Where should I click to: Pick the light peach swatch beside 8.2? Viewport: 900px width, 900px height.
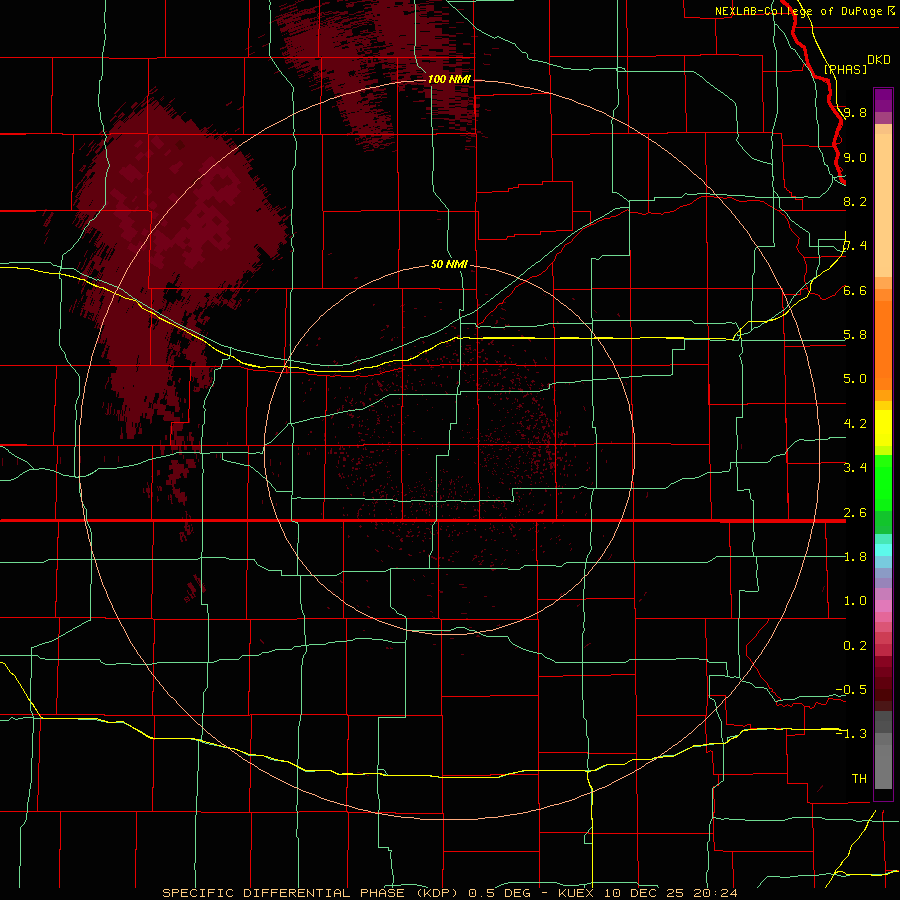pyautogui.click(x=883, y=205)
